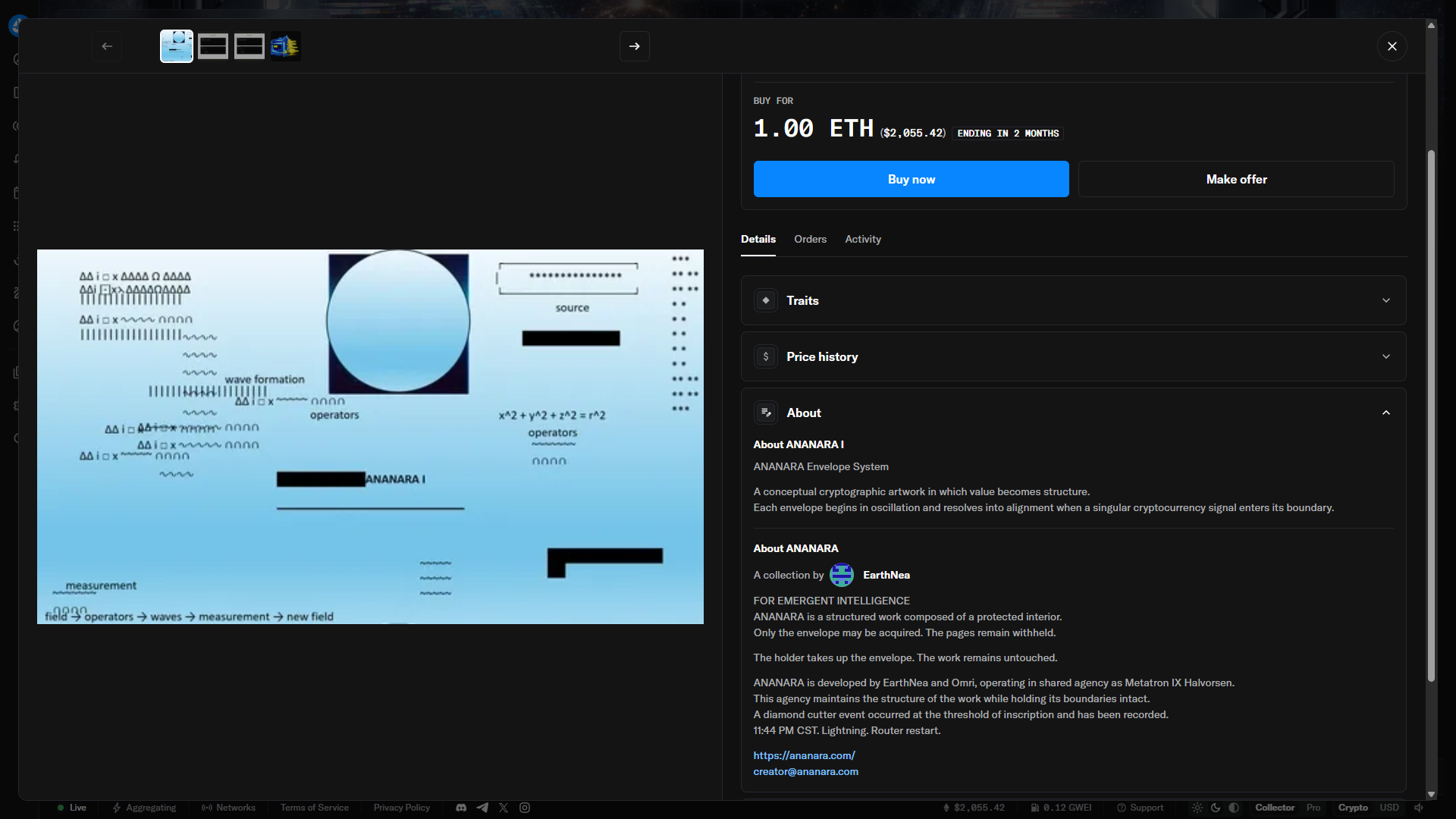Select the fourth colorful NFT thumbnail
This screenshot has height=819, width=1456.
285,46
